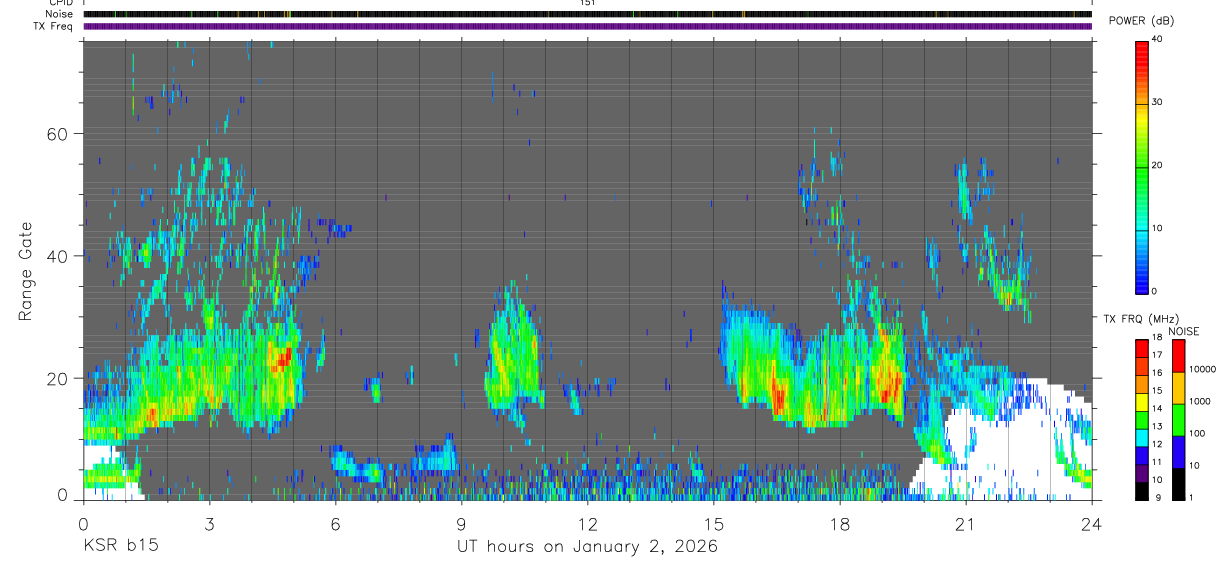Click the purple TX Freq strip
The image size is (1228, 567).
point(588,26)
